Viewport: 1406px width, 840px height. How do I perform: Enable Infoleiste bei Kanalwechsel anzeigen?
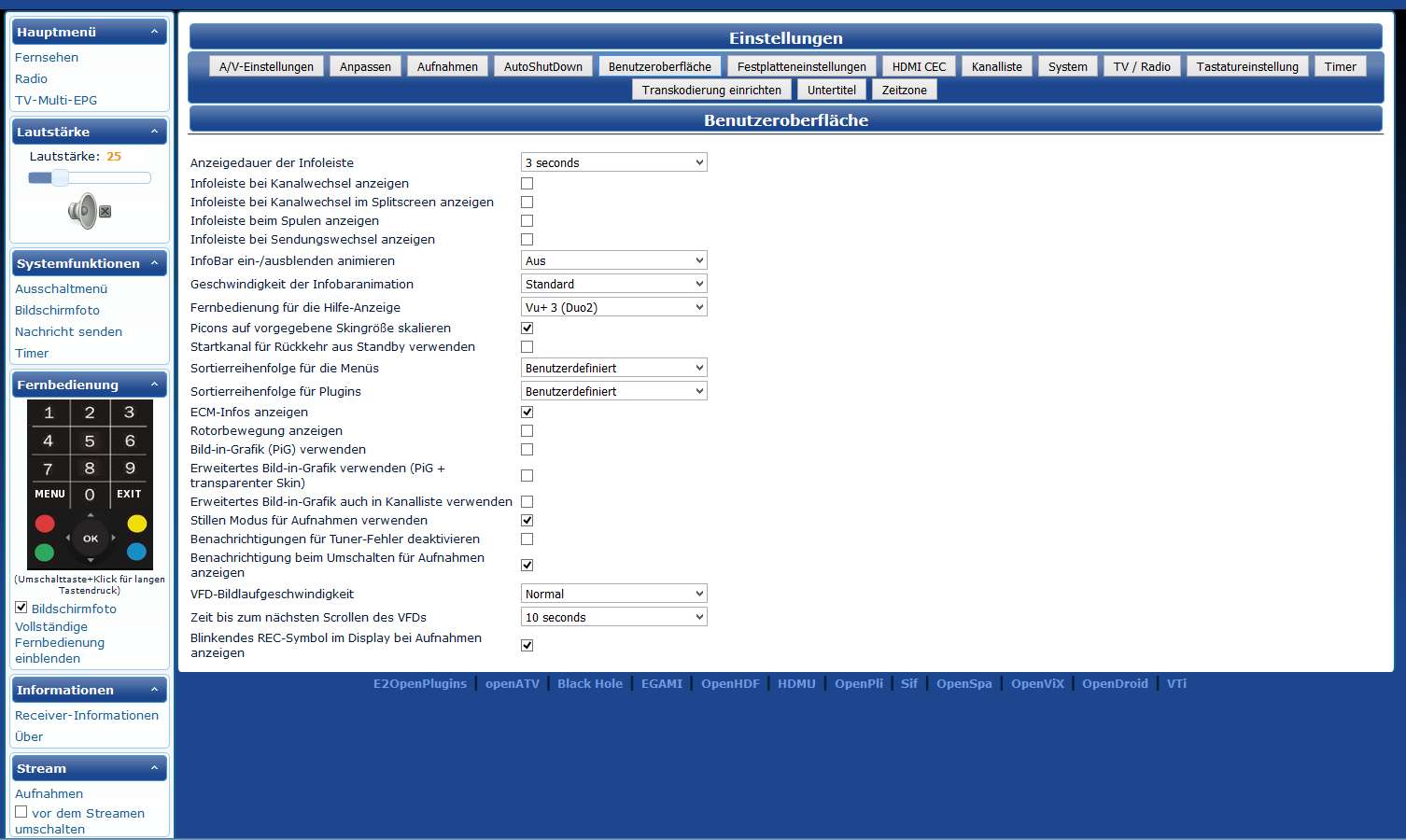527,183
